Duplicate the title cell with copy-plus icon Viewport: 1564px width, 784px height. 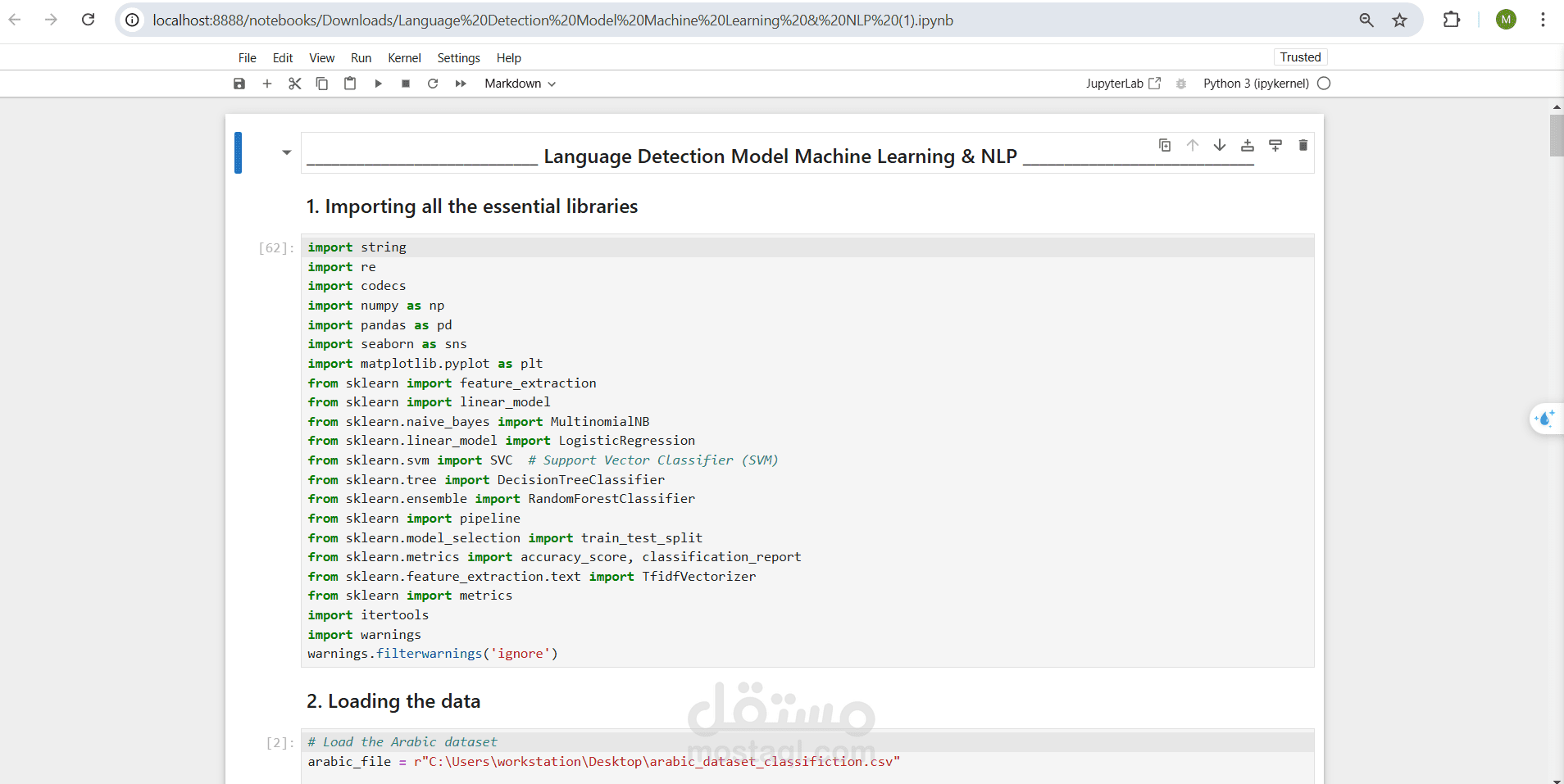click(x=1164, y=145)
